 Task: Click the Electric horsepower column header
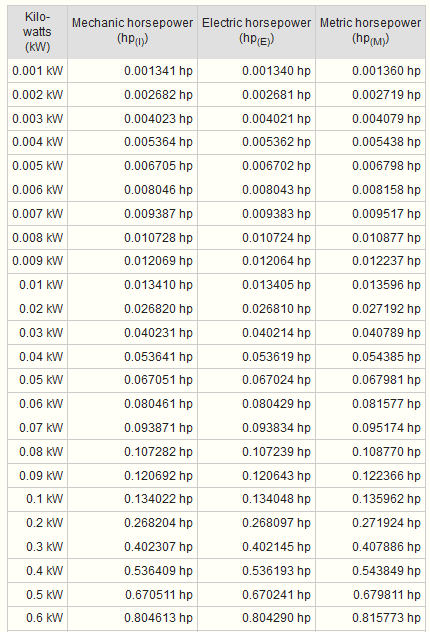point(256,32)
